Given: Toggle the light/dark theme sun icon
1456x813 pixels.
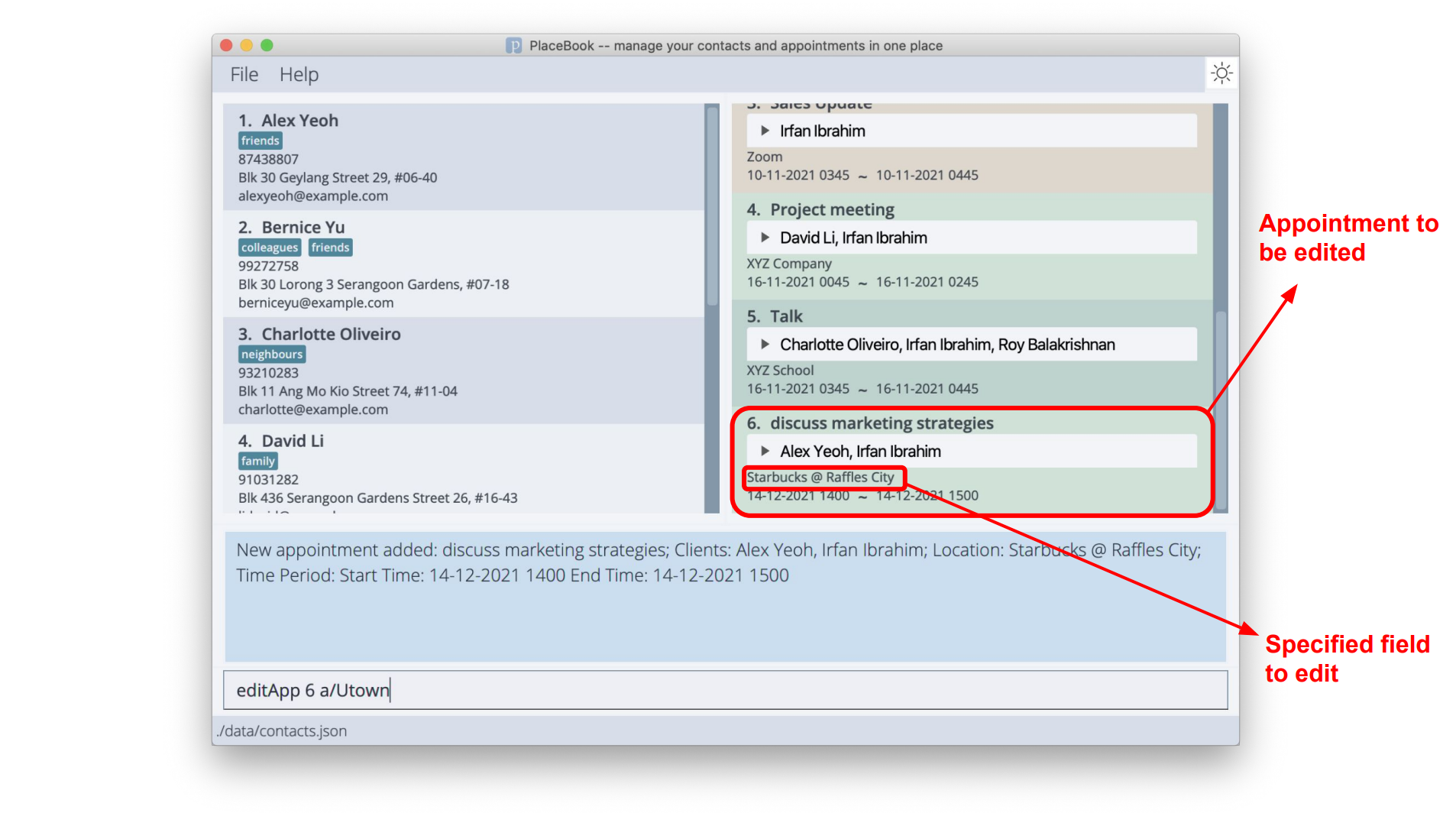Looking at the screenshot, I should [1221, 73].
